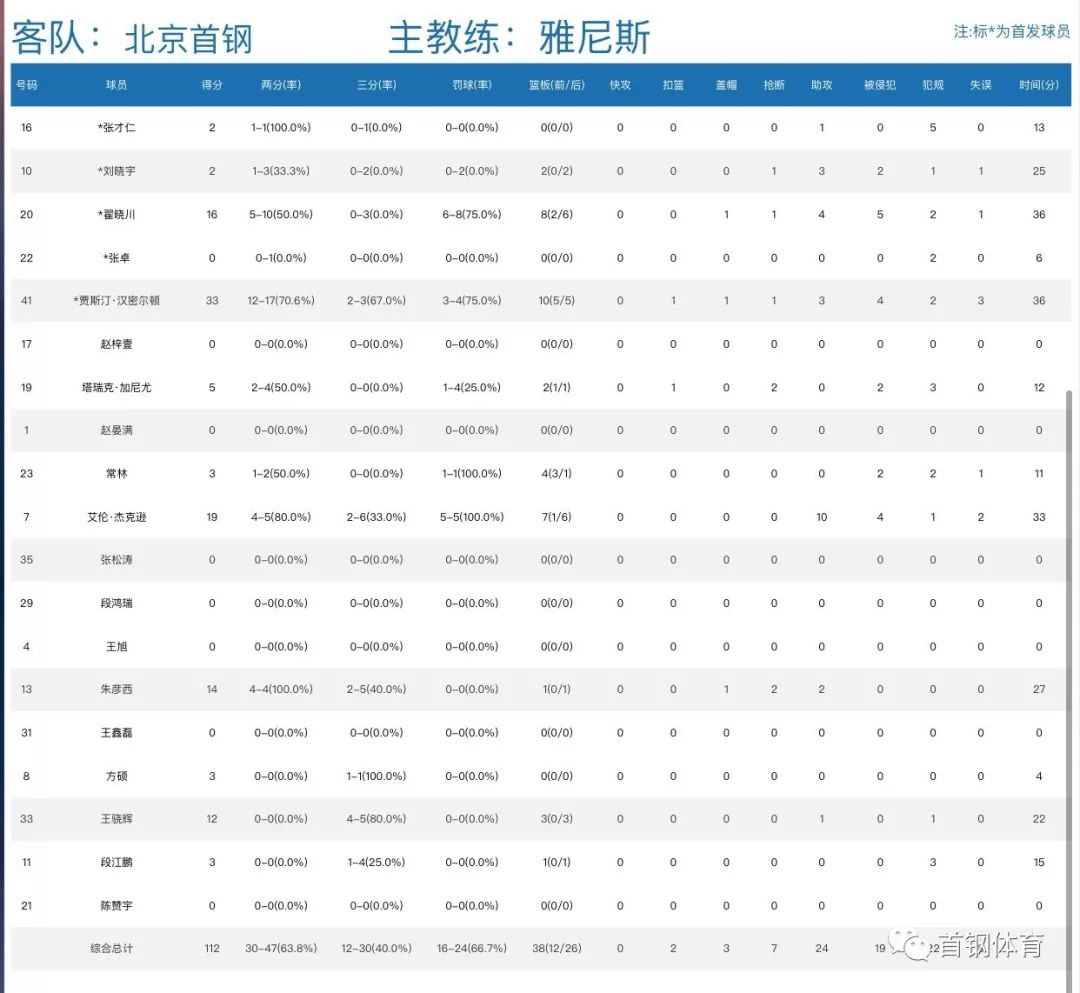
Task: Click total assists value 24
Action: pyautogui.click(x=822, y=948)
